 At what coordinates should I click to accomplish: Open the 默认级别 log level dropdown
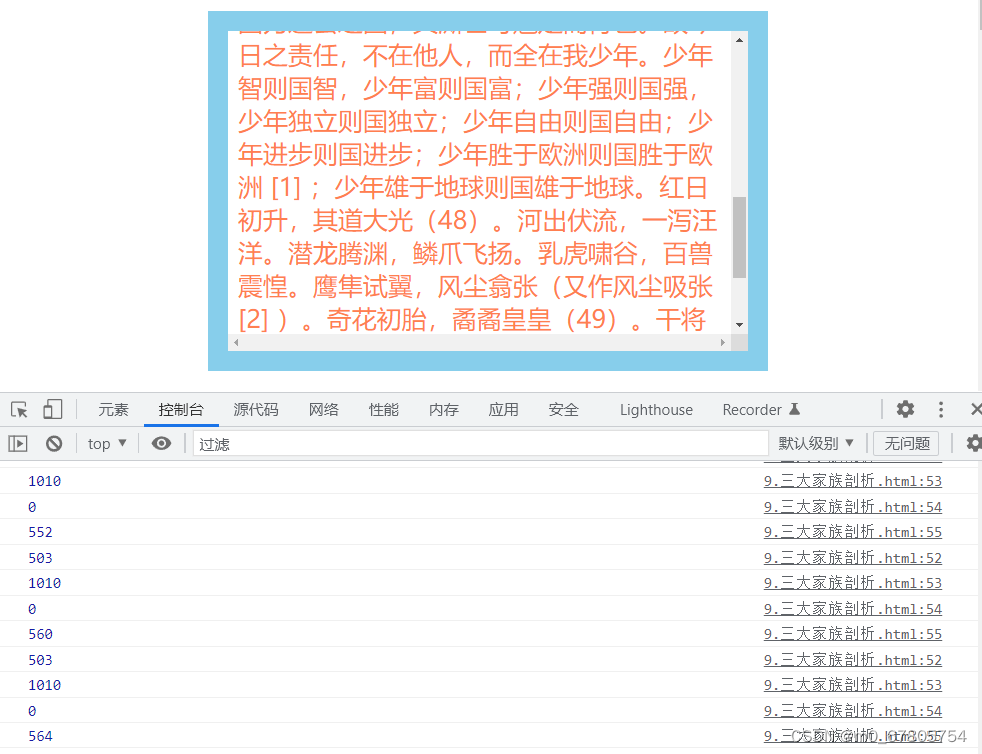[x=815, y=442]
